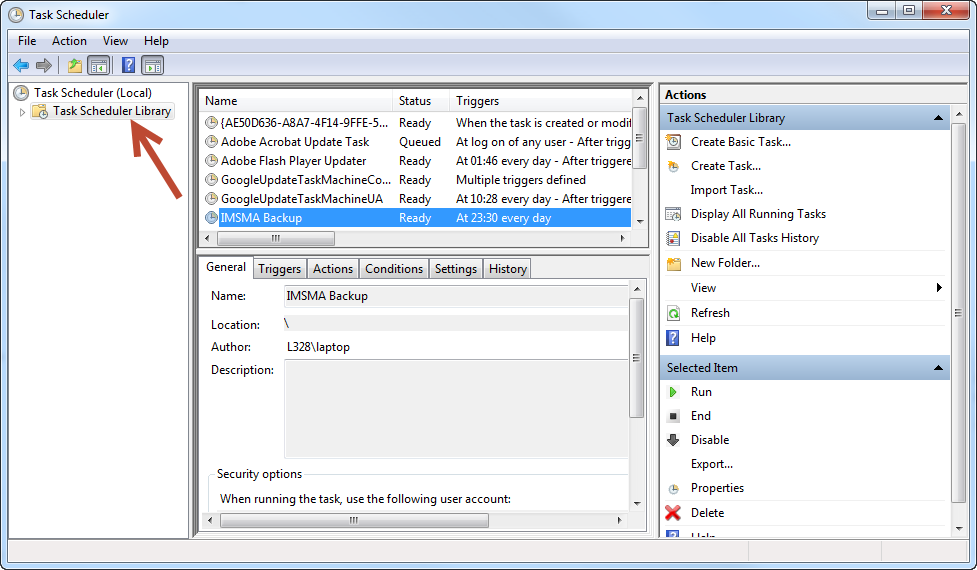Click Import Task... in the Actions pane

tap(726, 190)
